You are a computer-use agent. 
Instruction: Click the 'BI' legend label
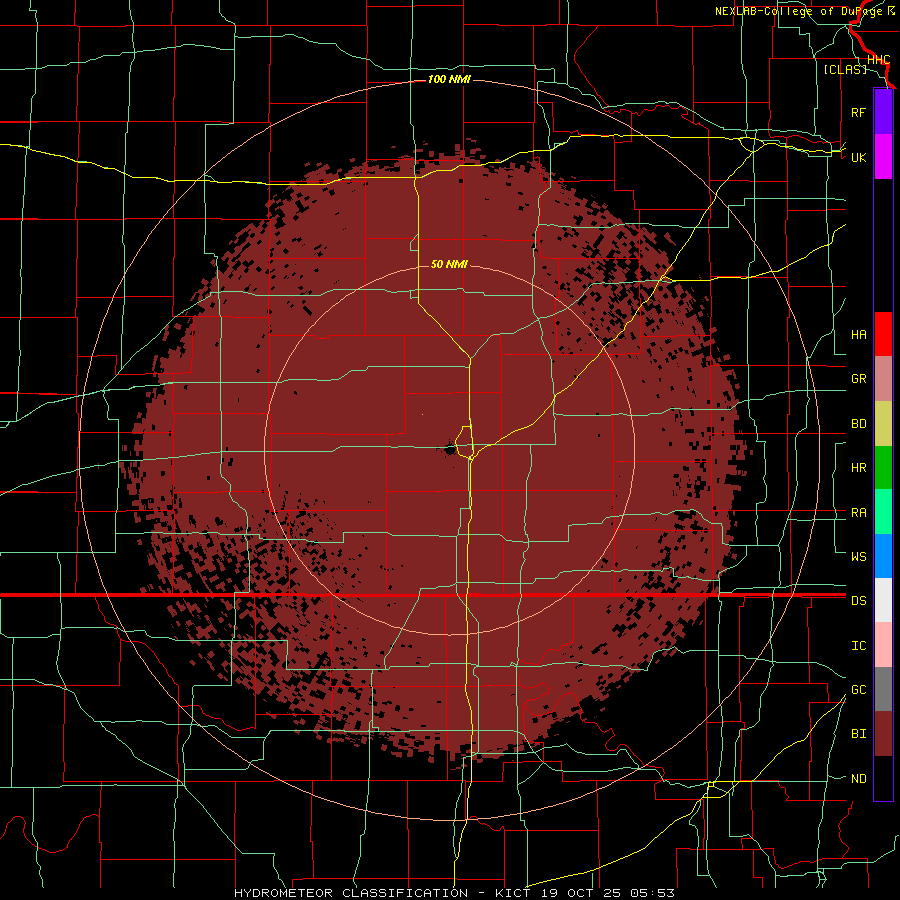(859, 734)
